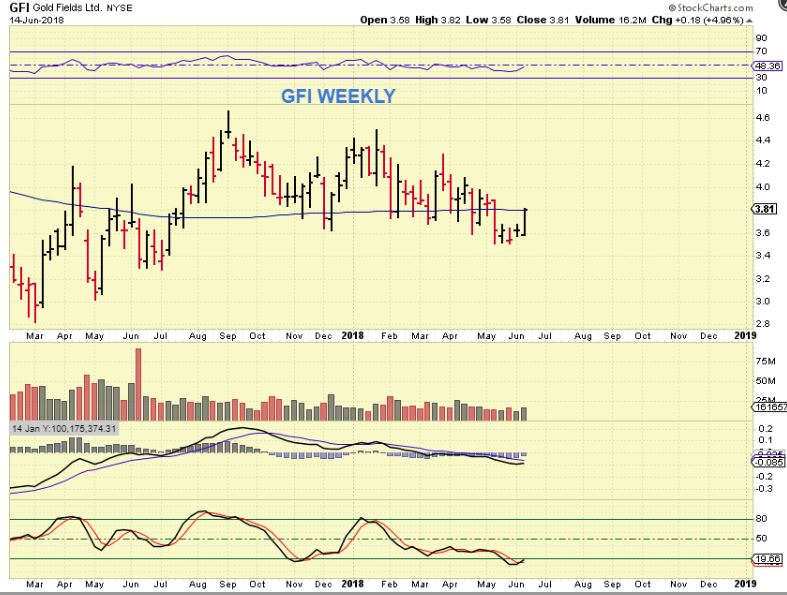Click the 90 label on the RSI scale
The image size is (787, 595).
761,38
